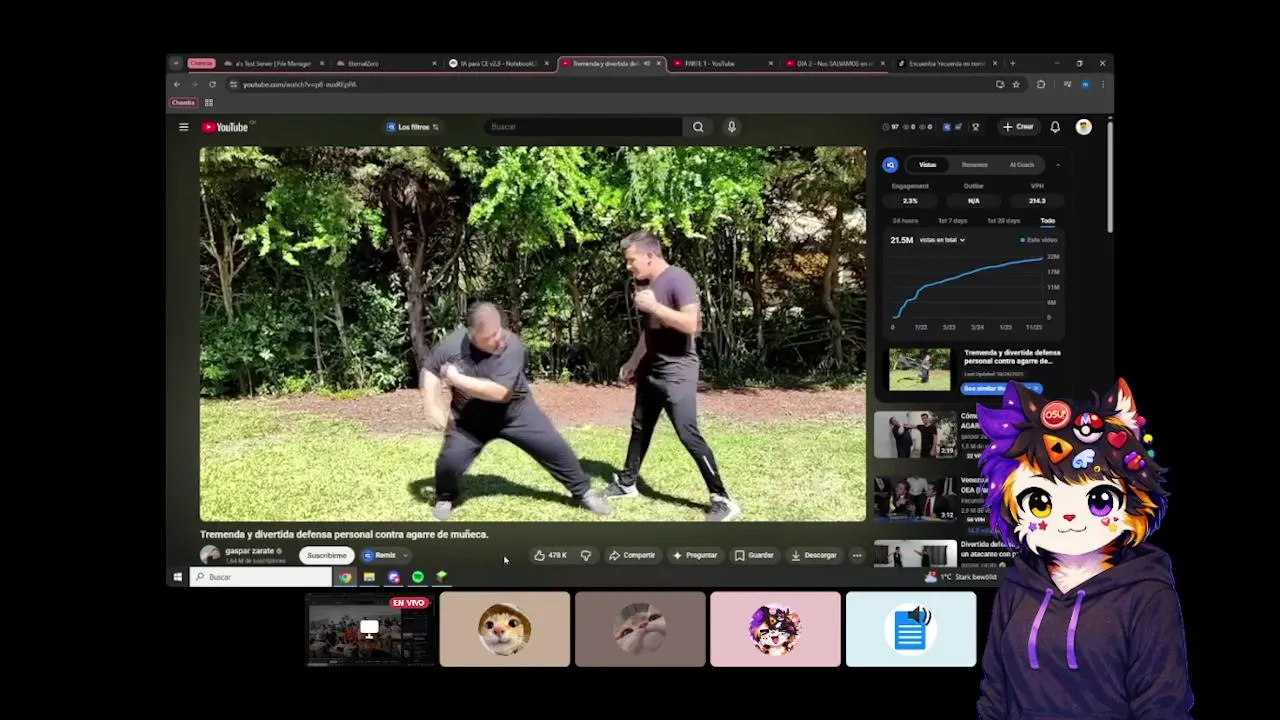1280x720 pixels.
Task: Select the 24 hours range
Action: point(905,221)
